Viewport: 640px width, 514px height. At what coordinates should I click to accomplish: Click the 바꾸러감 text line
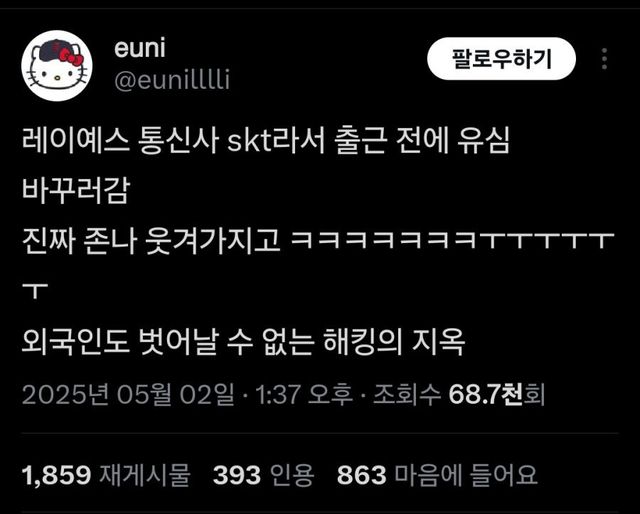tap(76, 190)
